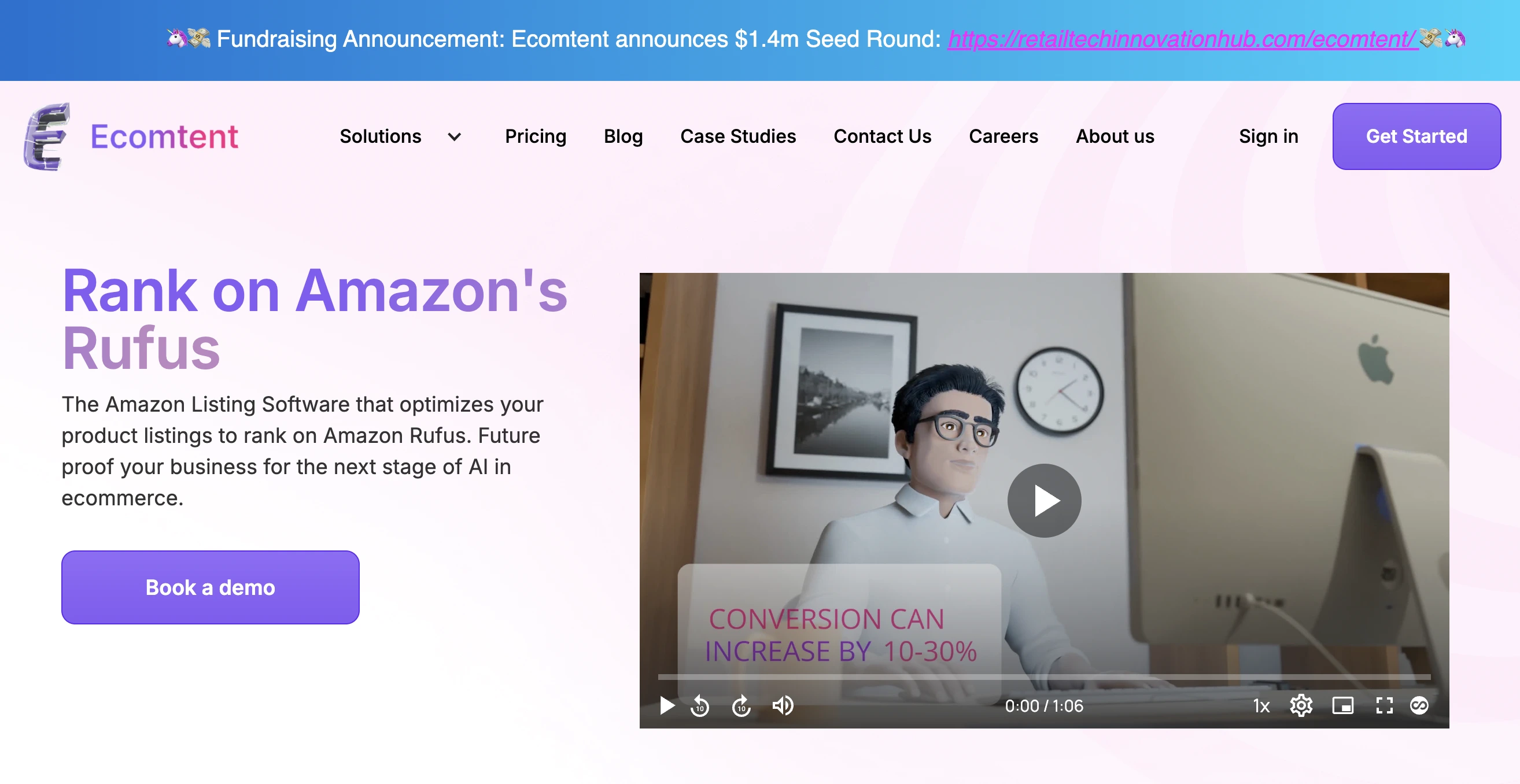Rewind the video 10 seconds
Screen dimensions: 1520x784
700,705
